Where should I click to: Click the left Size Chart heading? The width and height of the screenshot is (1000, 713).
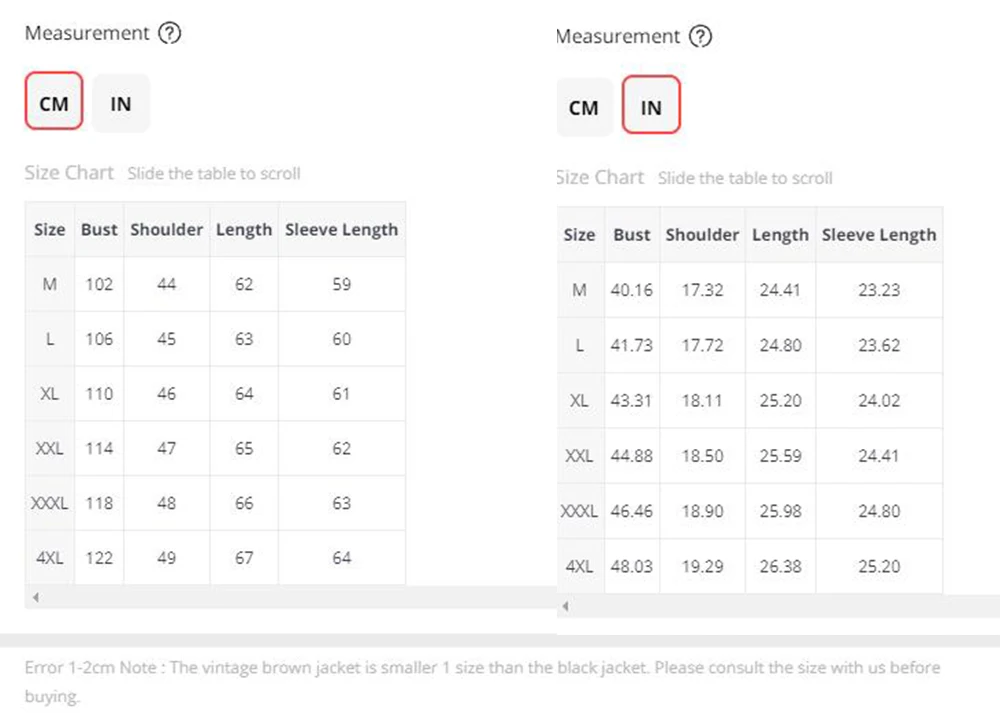coord(69,173)
